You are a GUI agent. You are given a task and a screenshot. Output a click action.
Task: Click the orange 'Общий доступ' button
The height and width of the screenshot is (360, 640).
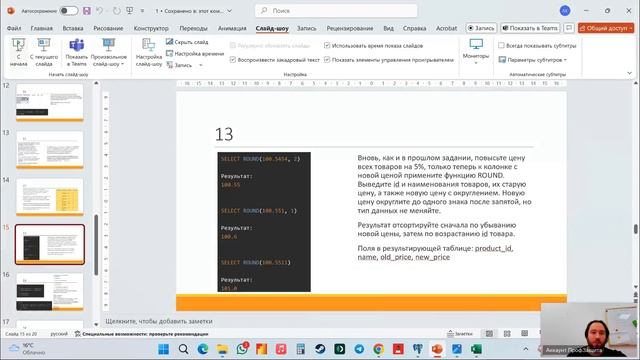click(x=606, y=28)
